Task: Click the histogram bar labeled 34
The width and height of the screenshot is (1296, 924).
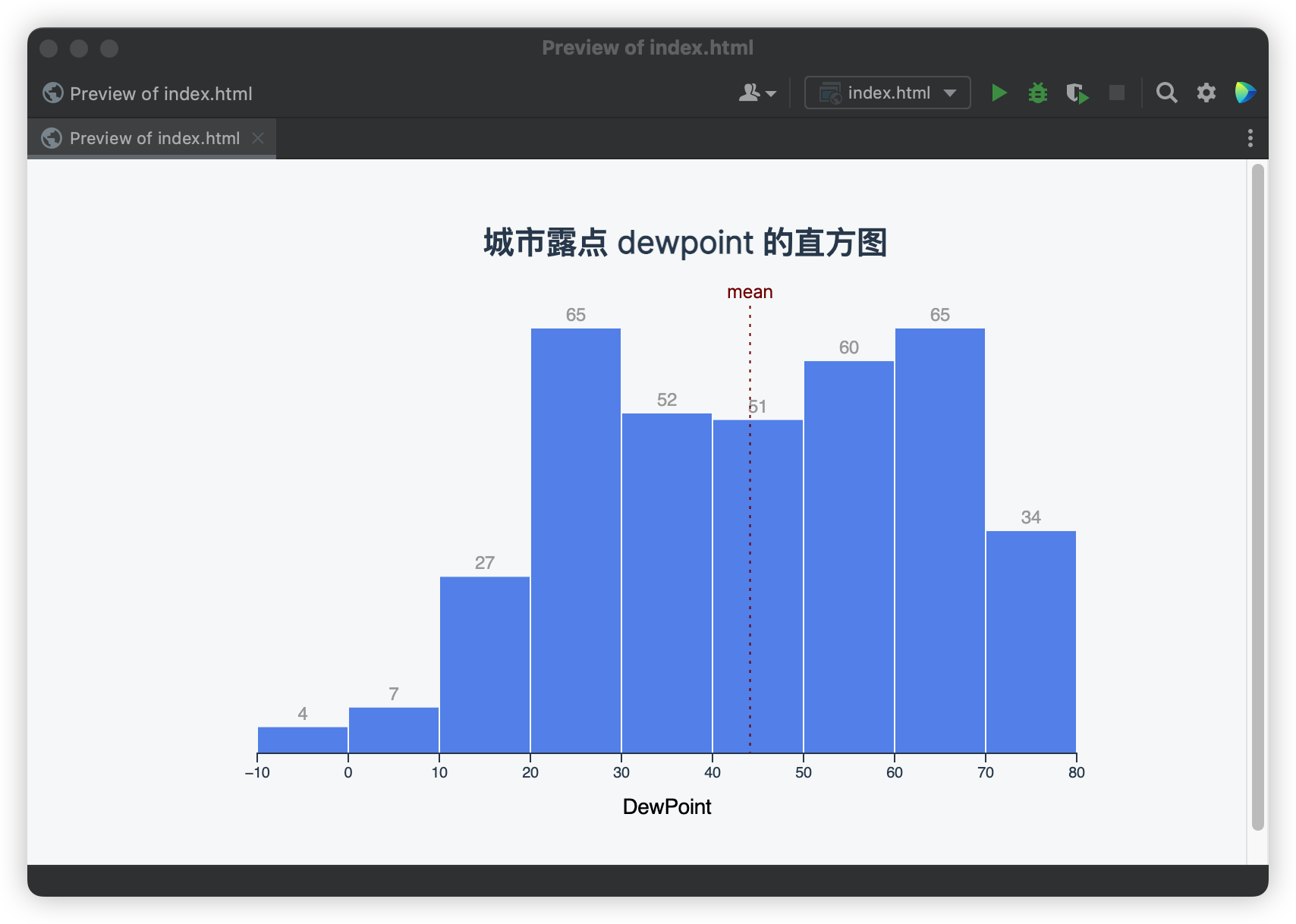Action: [1031, 642]
